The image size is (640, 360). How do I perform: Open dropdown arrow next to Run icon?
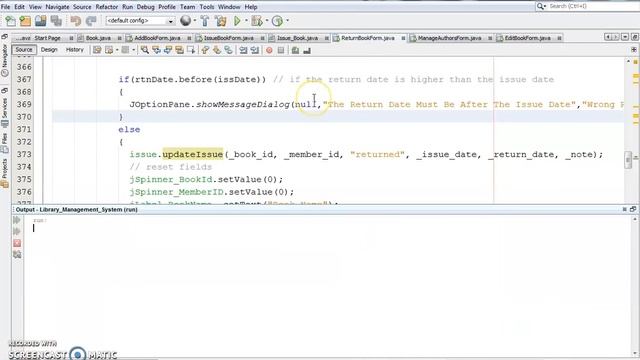tap(246, 20)
